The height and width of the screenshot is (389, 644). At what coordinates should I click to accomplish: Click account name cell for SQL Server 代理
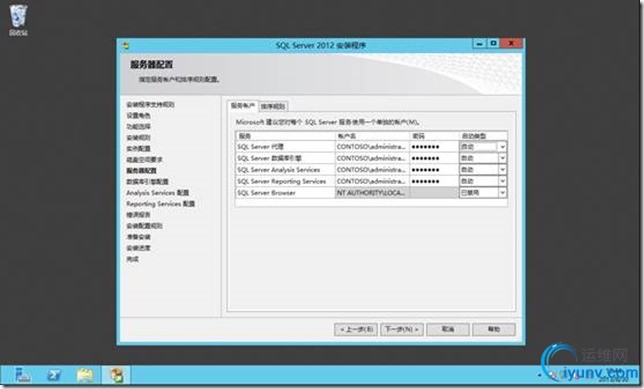pyautogui.click(x=372, y=147)
